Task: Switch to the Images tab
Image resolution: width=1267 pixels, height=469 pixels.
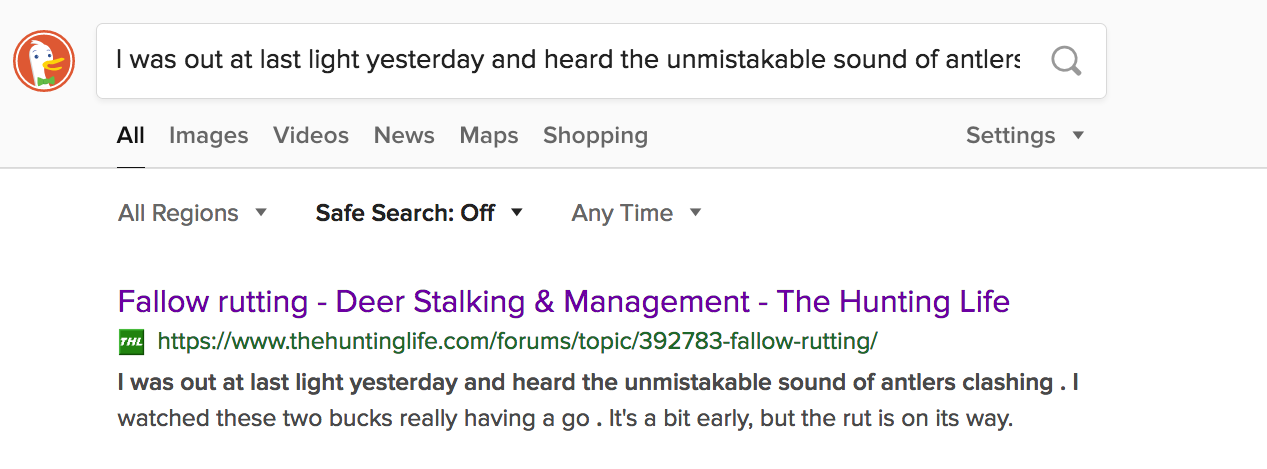Action: point(208,135)
